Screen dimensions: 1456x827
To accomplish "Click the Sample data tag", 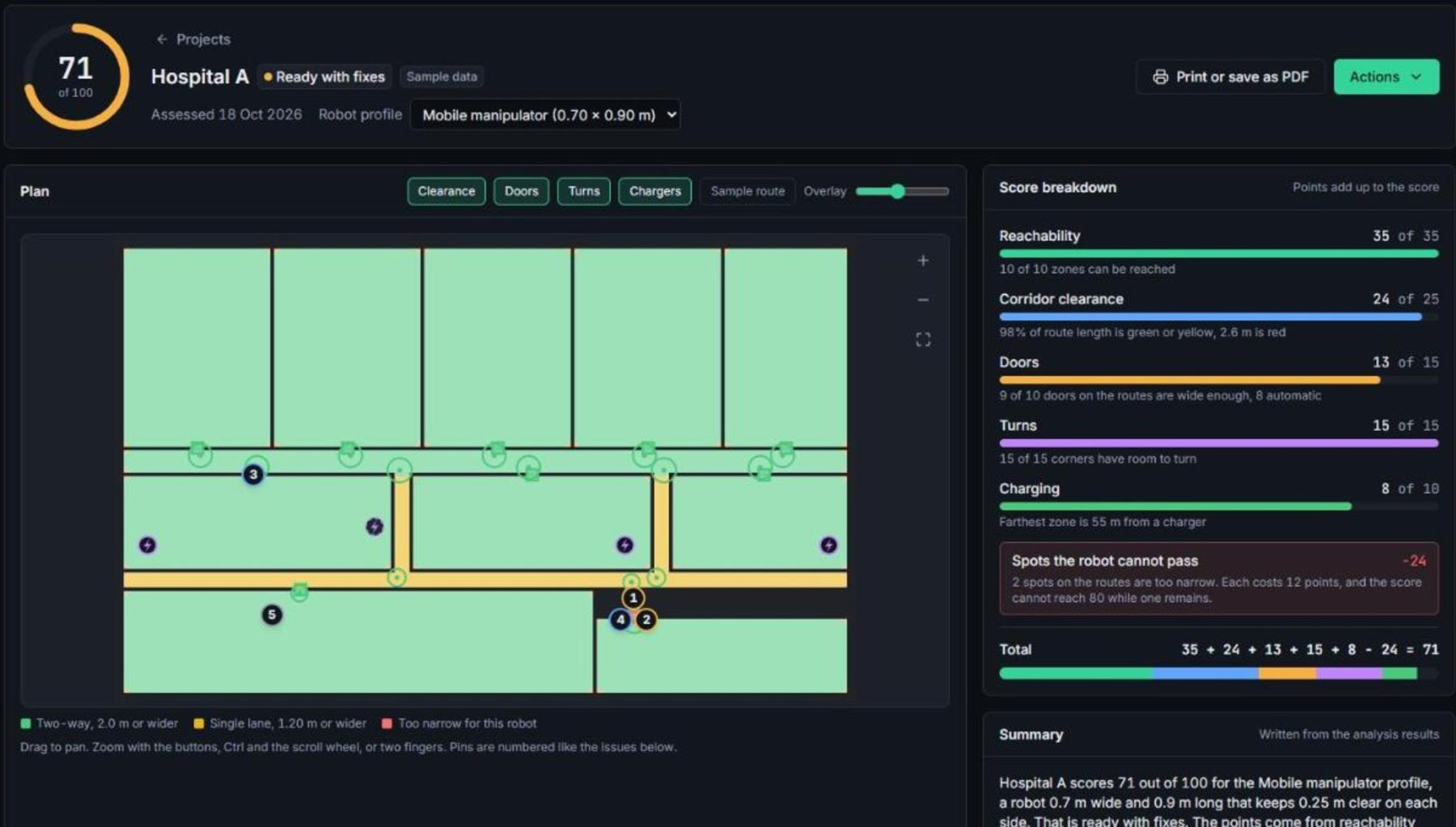I will (442, 77).
